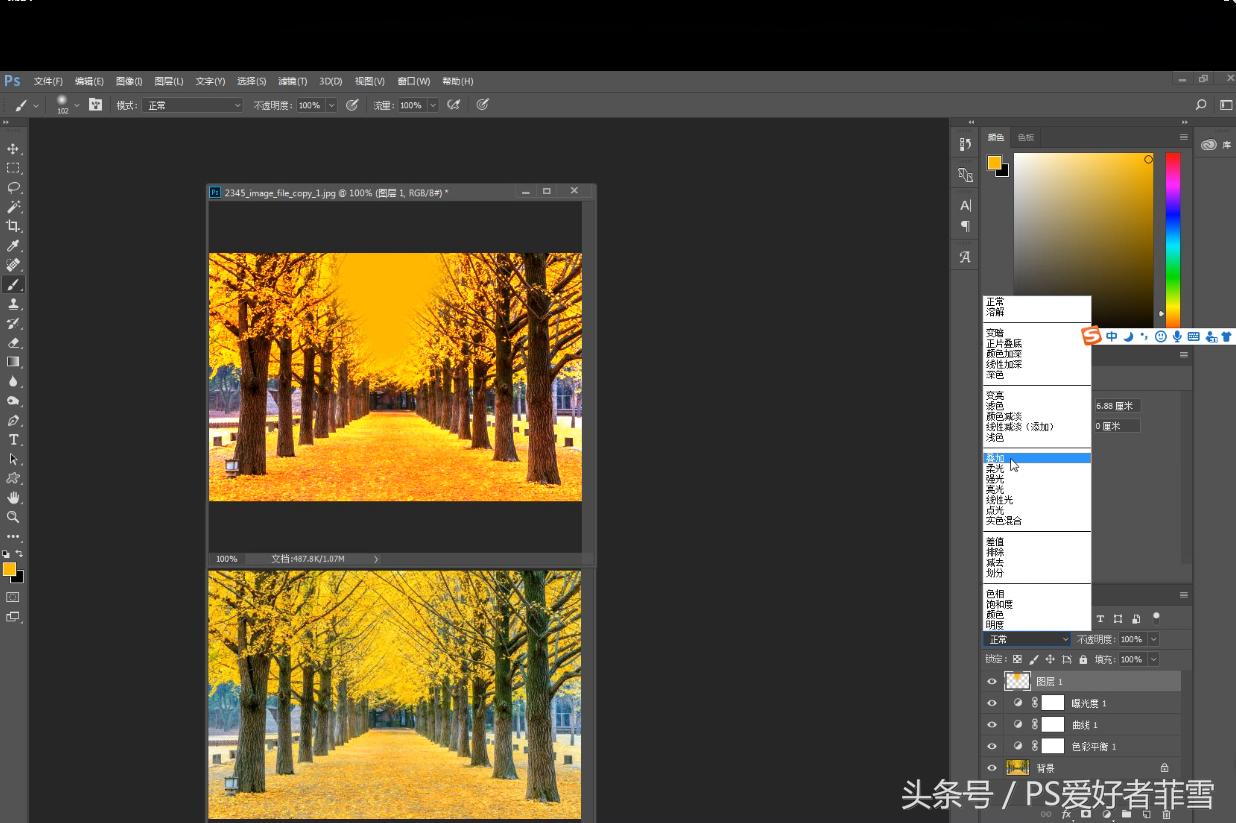The image size is (1236, 823).
Task: Toggle visibility of 背景 layer
Action: (992, 768)
